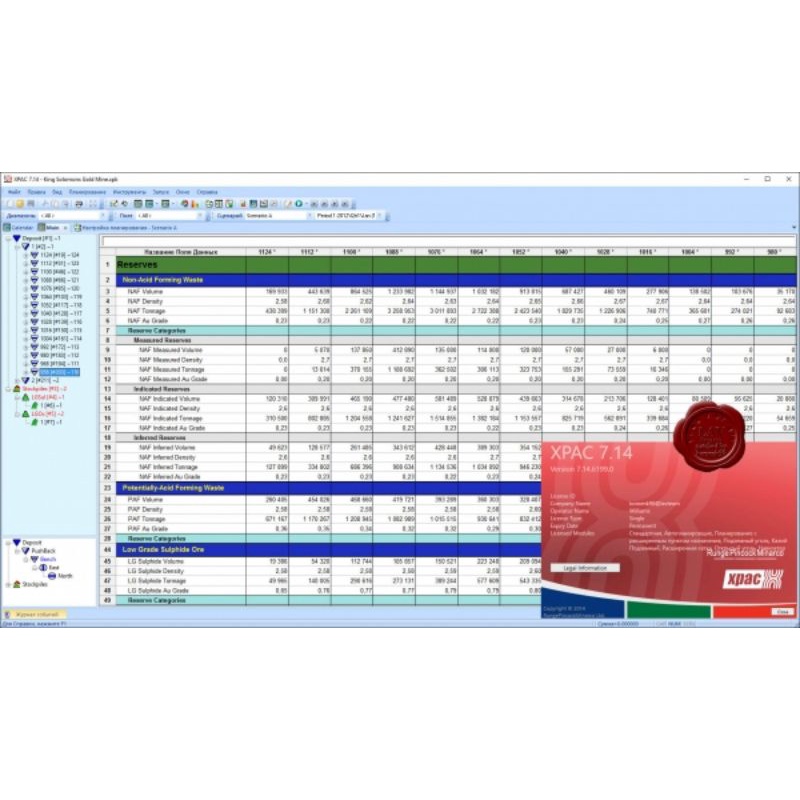The height and width of the screenshot is (800, 800).
Task: Click the NAF Tonnage row label
Action: (x=146, y=311)
